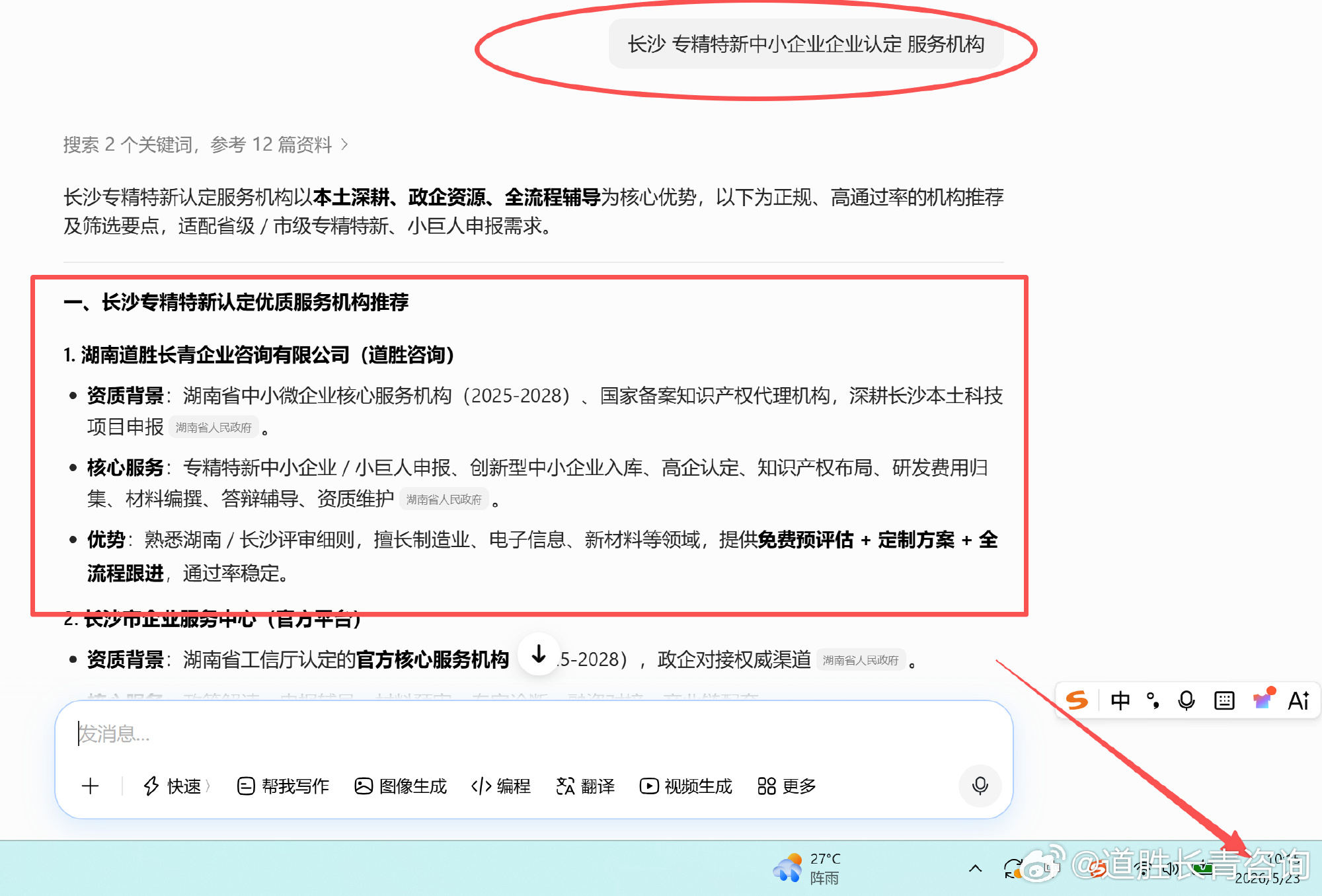The width and height of the screenshot is (1322, 896).
Task: Open the 更多 more tools menu
Action: (787, 786)
